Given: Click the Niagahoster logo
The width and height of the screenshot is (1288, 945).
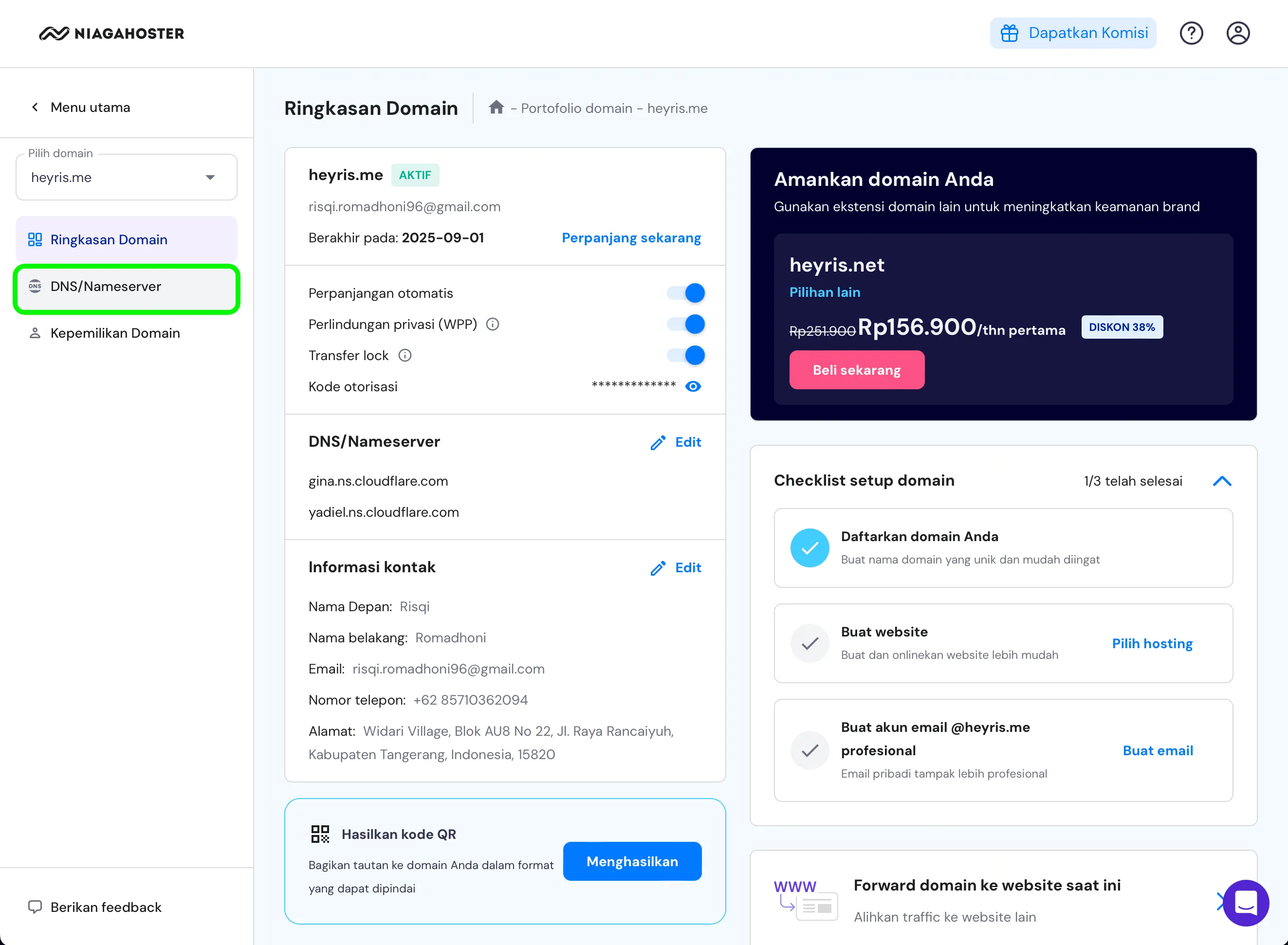Looking at the screenshot, I should click(111, 33).
